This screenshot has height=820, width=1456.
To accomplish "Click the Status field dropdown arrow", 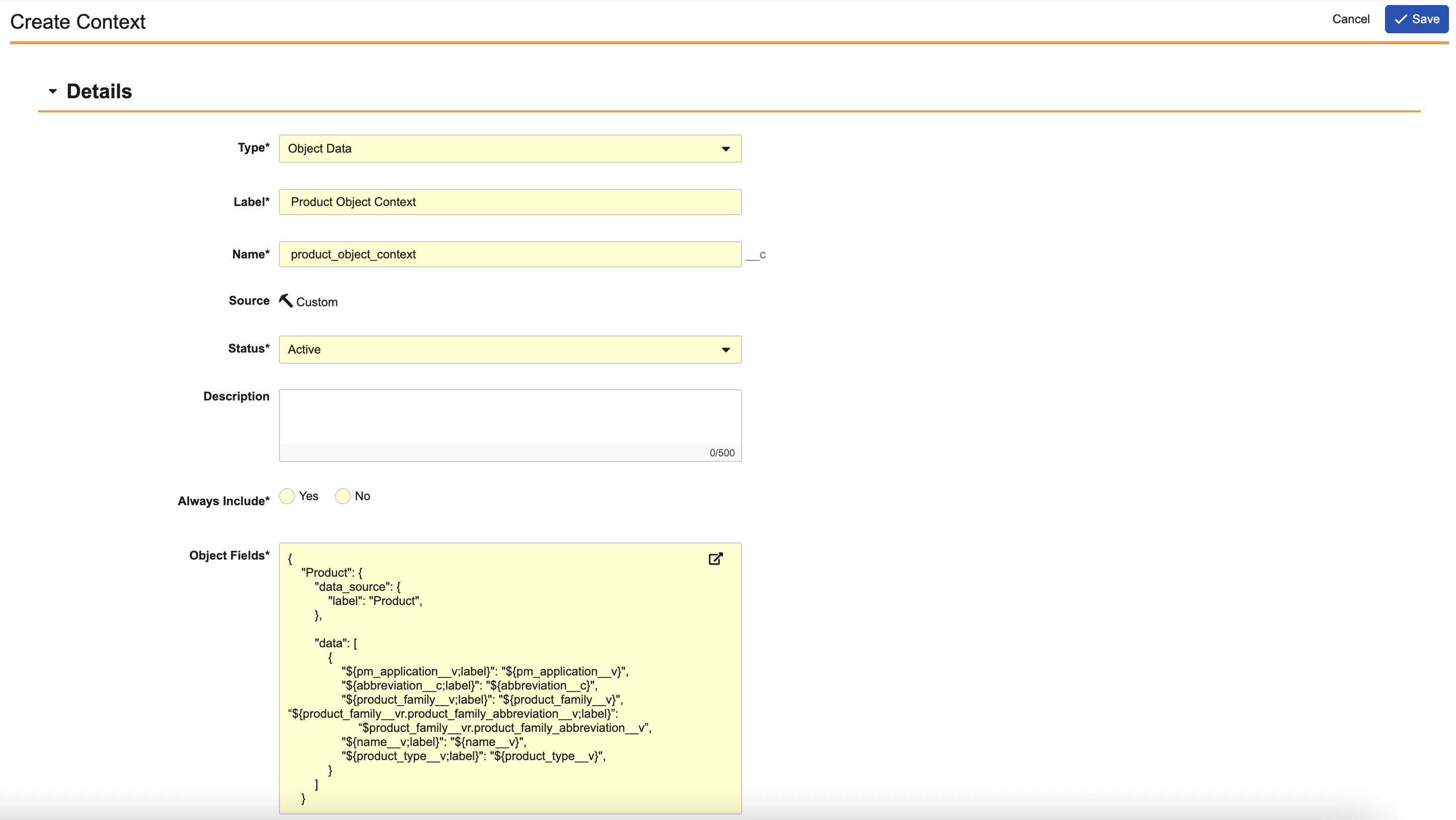I will point(726,350).
